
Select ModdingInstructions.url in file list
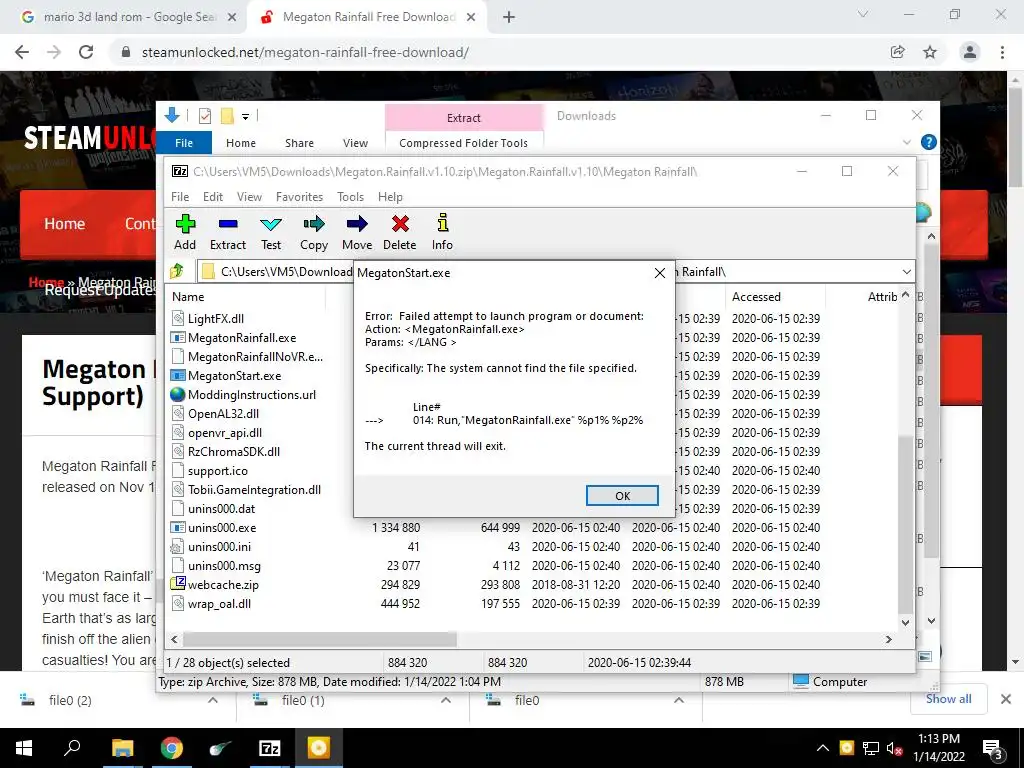click(251, 394)
